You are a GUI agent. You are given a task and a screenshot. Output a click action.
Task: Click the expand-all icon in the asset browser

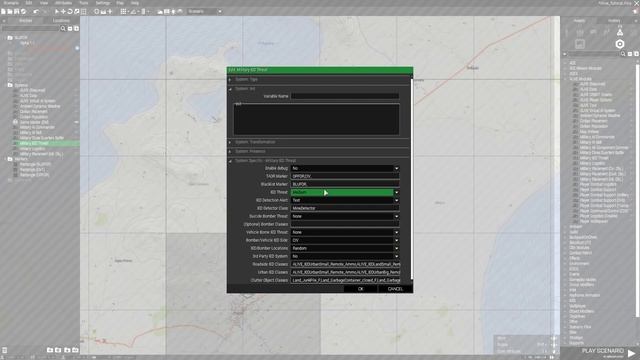tap(636, 54)
